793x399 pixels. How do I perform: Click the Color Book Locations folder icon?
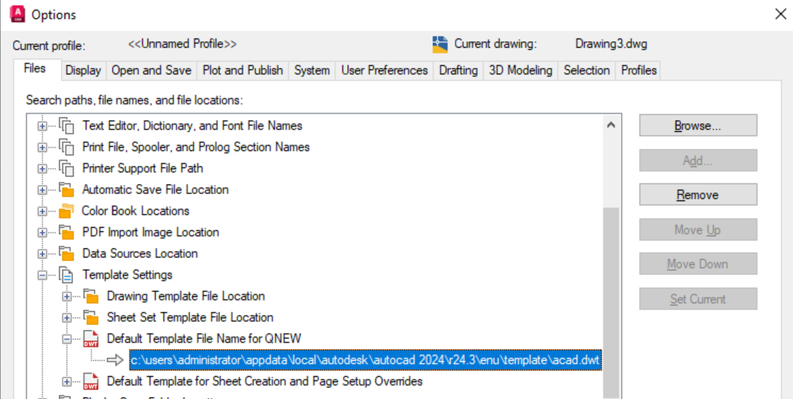point(66,211)
